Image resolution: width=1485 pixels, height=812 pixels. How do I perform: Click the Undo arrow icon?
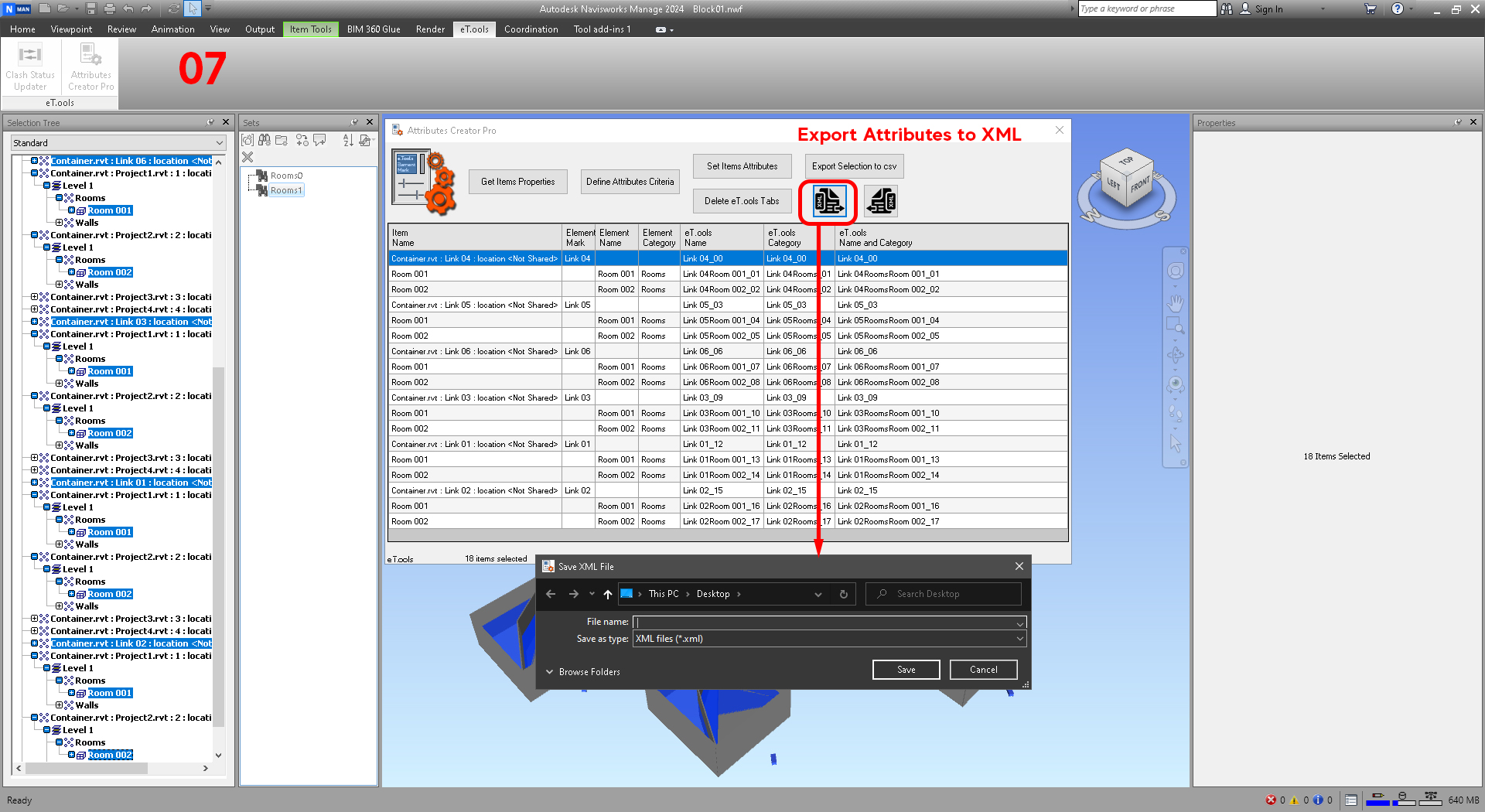pyautogui.click(x=128, y=9)
